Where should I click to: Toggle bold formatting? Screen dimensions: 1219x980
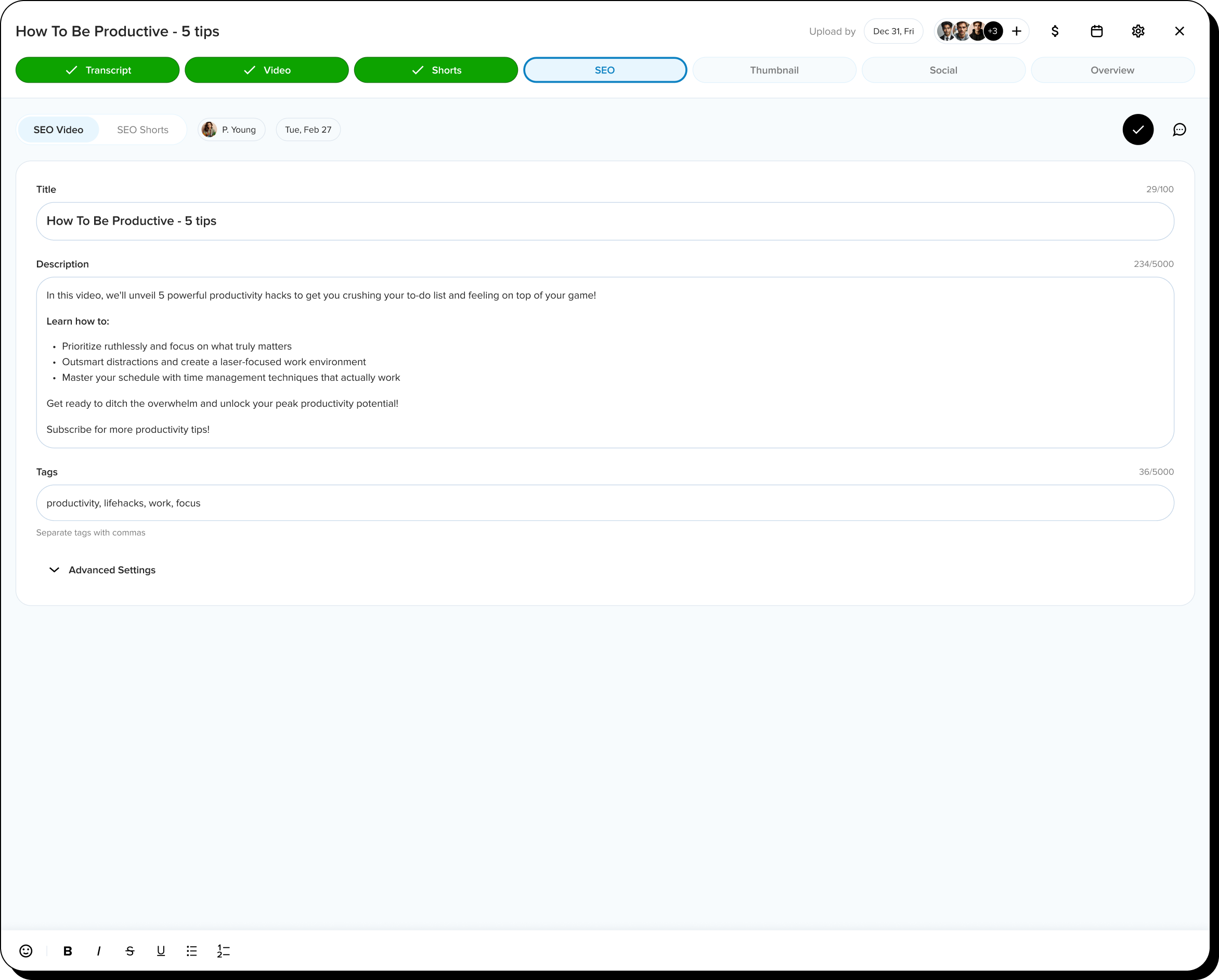pos(68,950)
